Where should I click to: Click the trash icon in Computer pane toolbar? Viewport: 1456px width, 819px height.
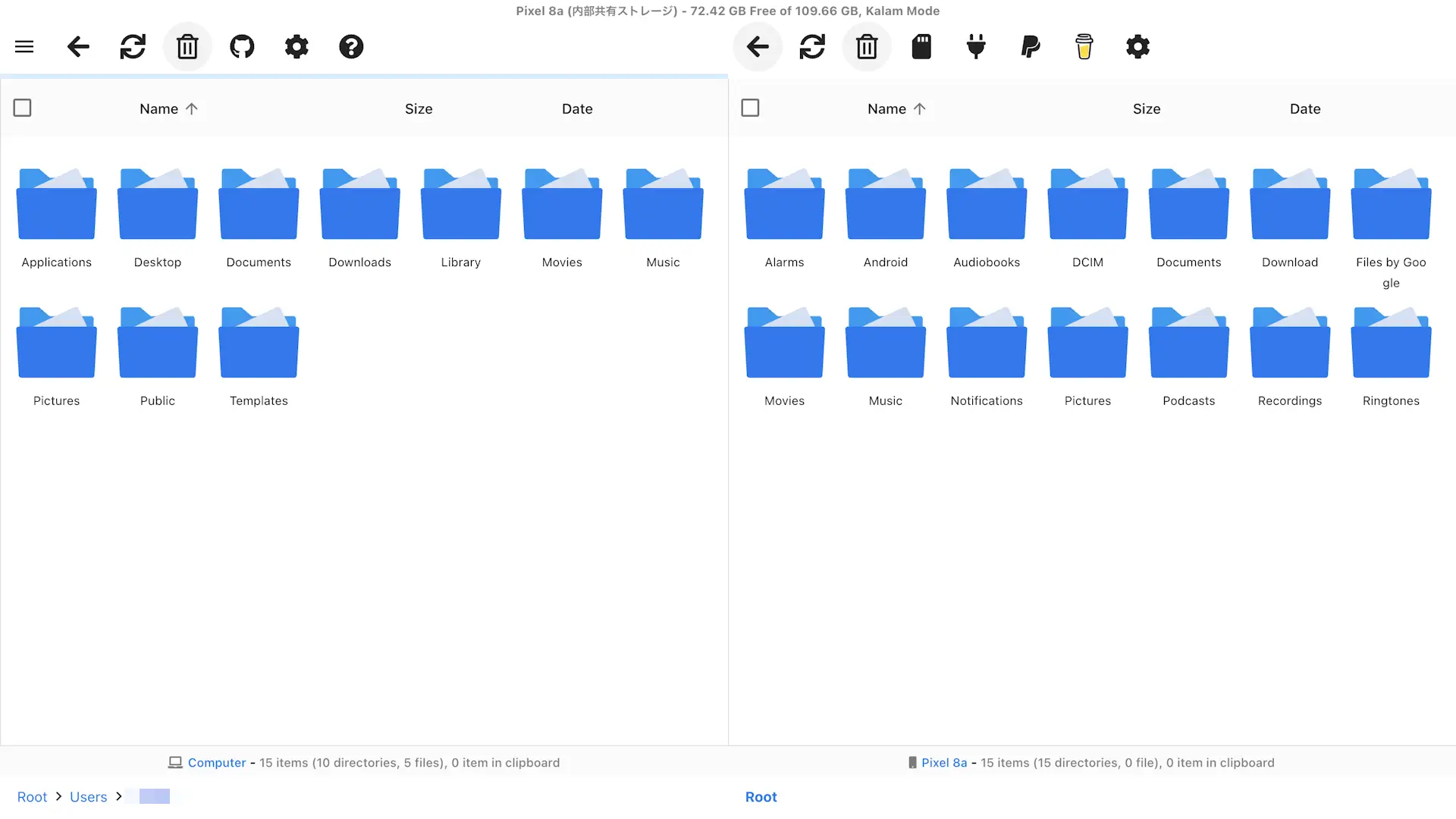pos(187,47)
